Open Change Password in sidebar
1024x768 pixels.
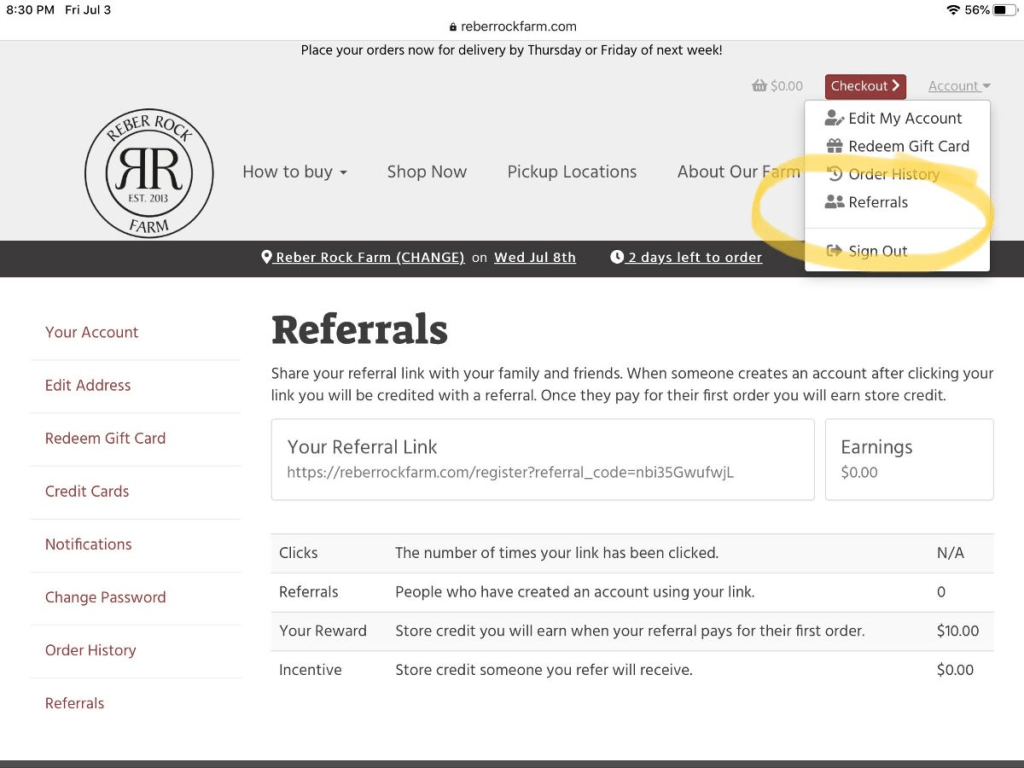tap(105, 597)
